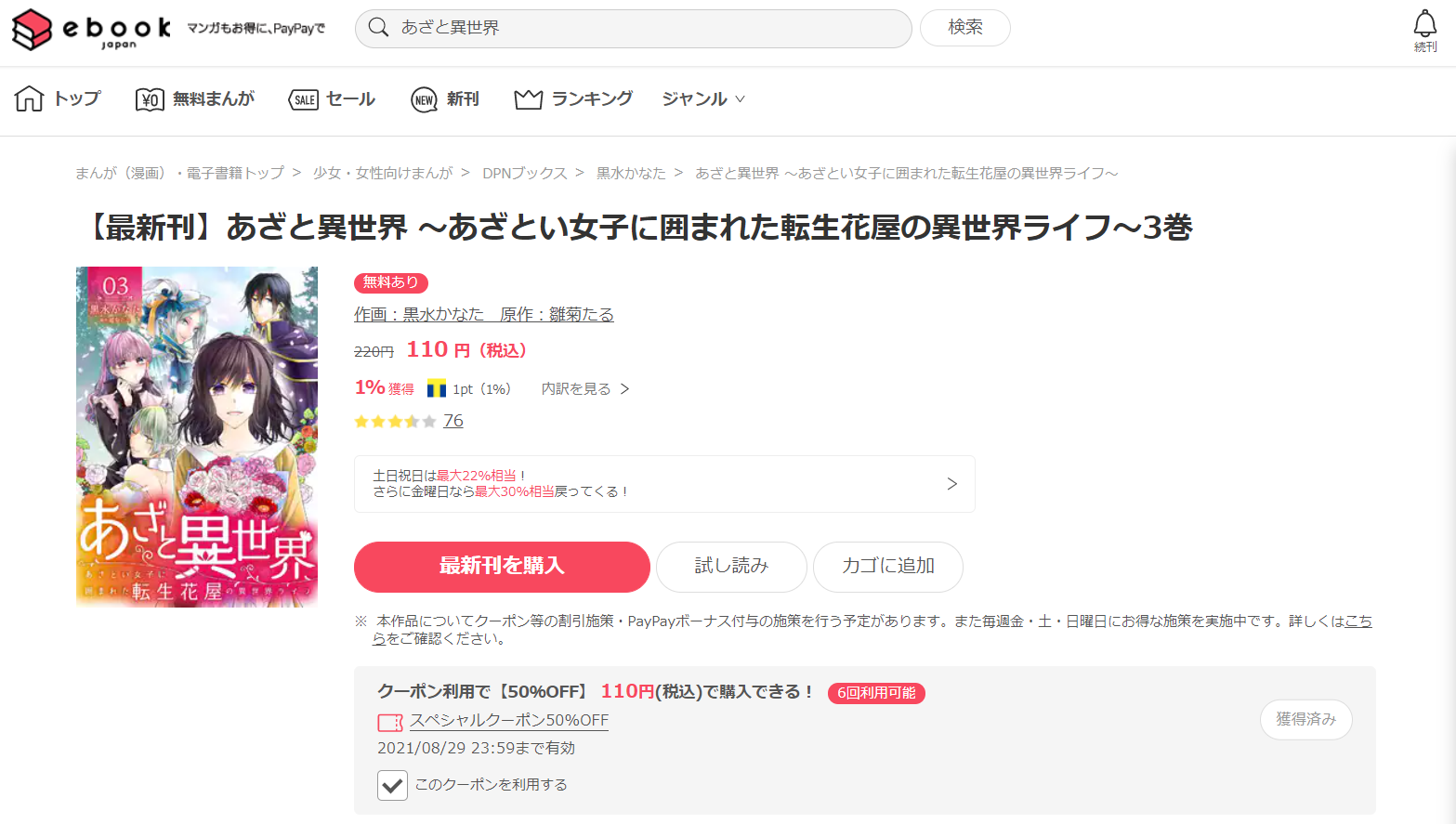Open スペシャルクーポン50%OFF link
1456x824 pixels.
click(509, 720)
